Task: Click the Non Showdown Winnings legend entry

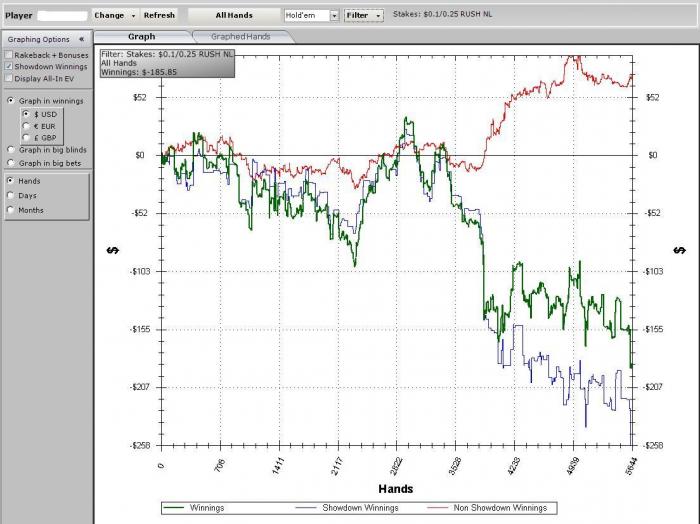Action: [x=487, y=507]
